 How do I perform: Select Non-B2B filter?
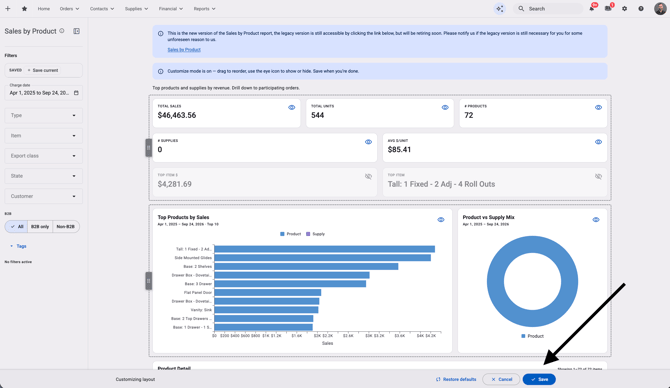tap(65, 226)
